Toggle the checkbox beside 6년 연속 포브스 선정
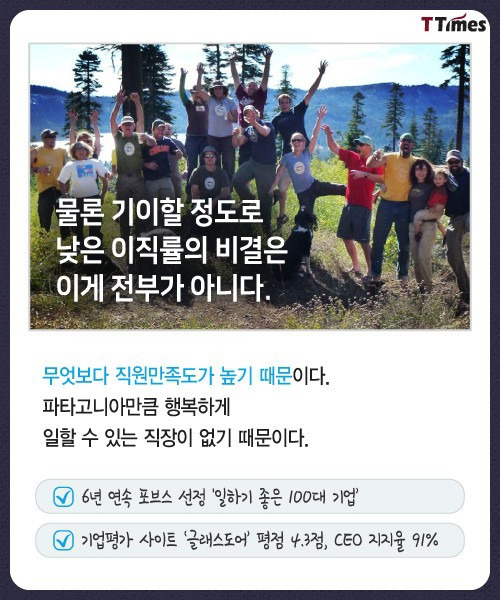This screenshot has height=600, width=500. (x=63, y=497)
